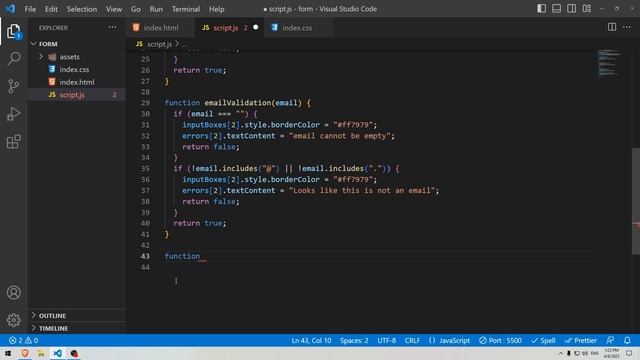Open Windows Start button
Image resolution: width=640 pixels, height=360 pixels.
pos(8,353)
